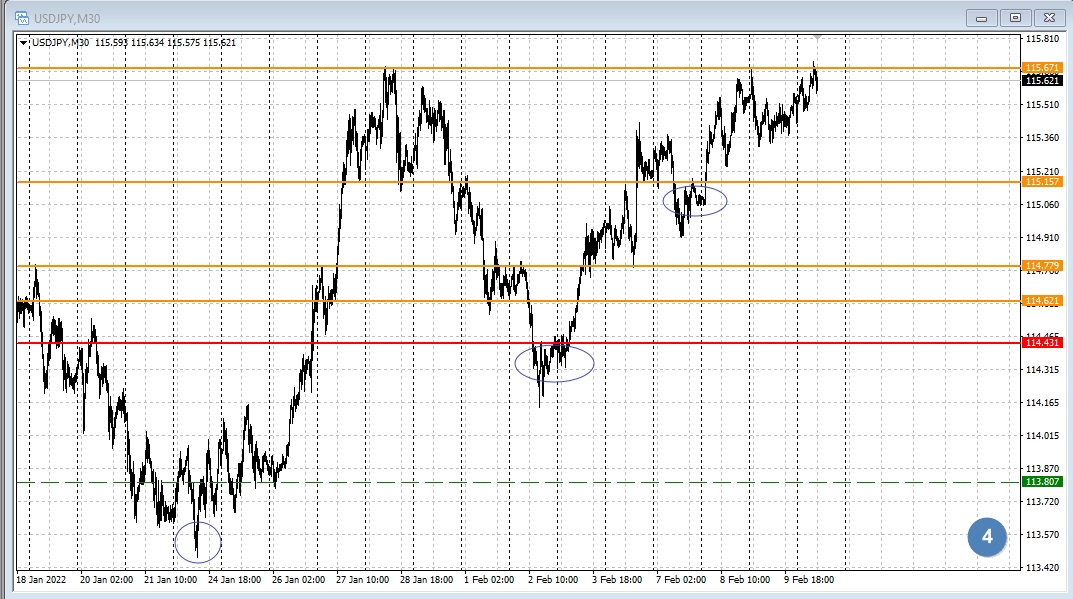Screen dimensions: 1073x599
Task: Click the black current price 115.621 label
Action: pos(1042,81)
